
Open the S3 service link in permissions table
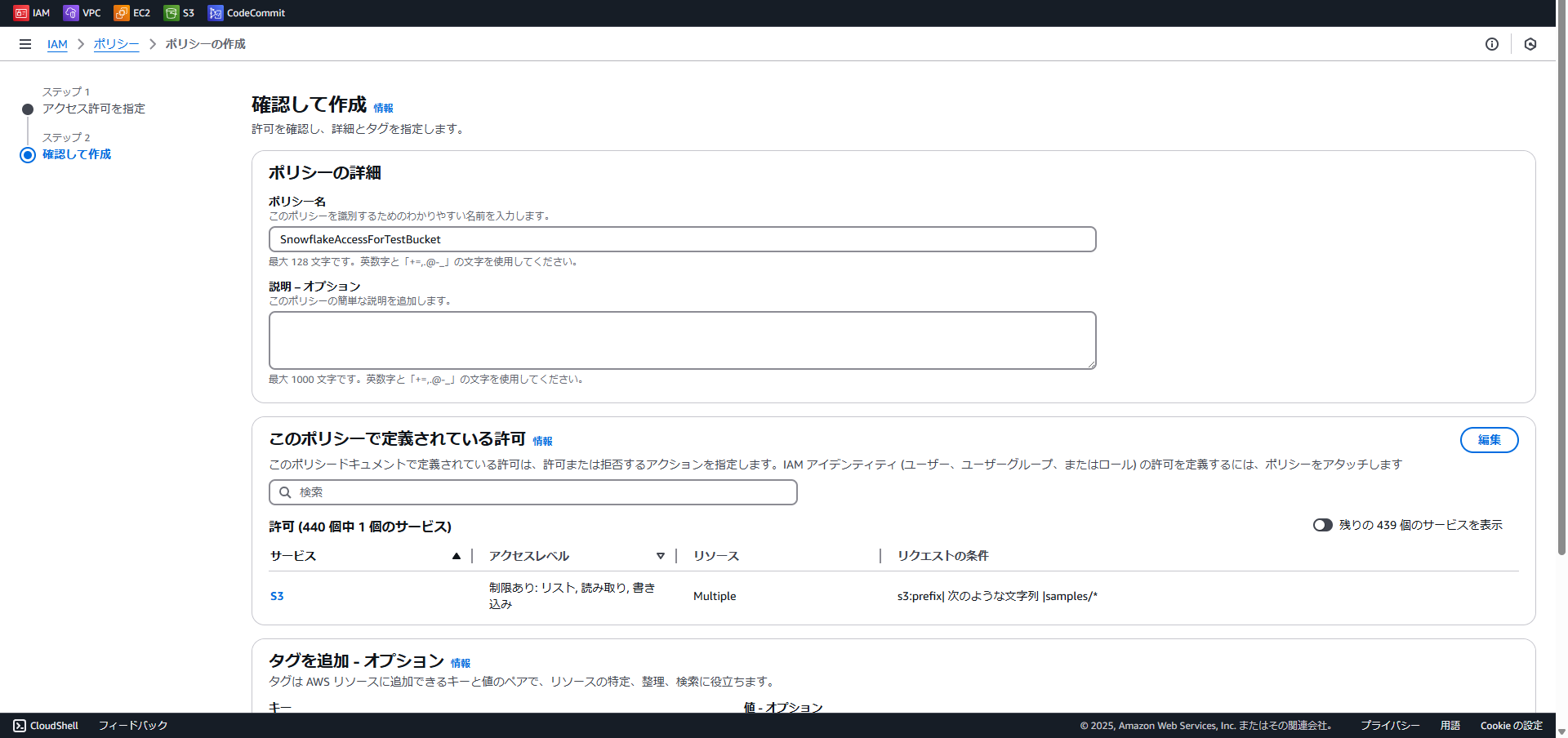pos(277,596)
